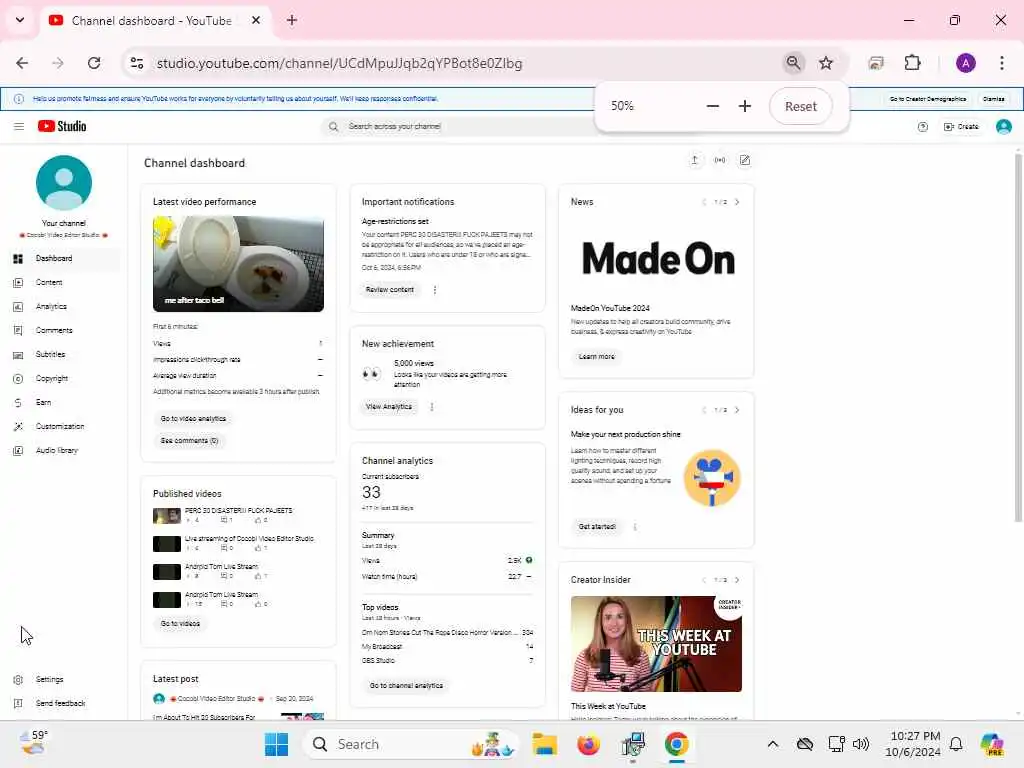The width and height of the screenshot is (1024, 768).
Task: Open This Week at YouTube video thumbnail
Action: coord(656,644)
